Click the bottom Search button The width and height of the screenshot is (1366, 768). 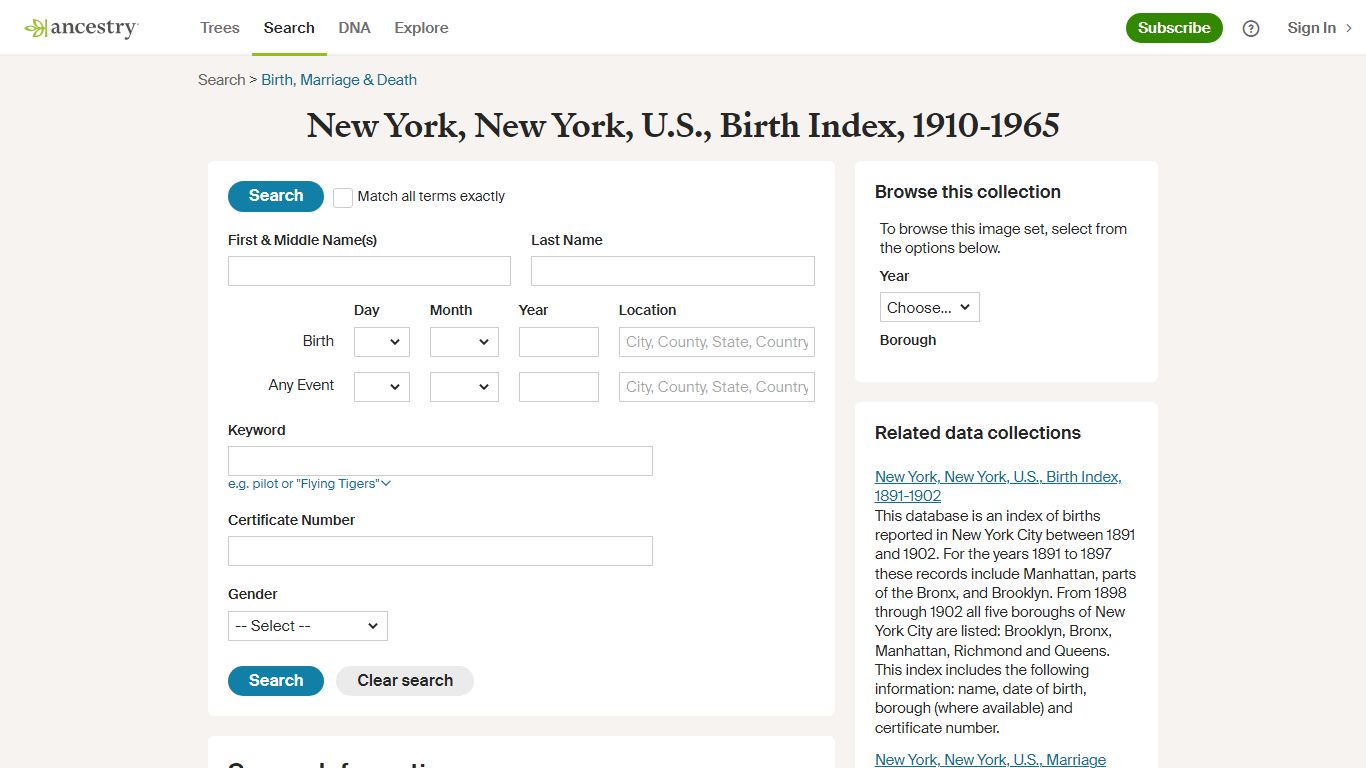tap(276, 681)
